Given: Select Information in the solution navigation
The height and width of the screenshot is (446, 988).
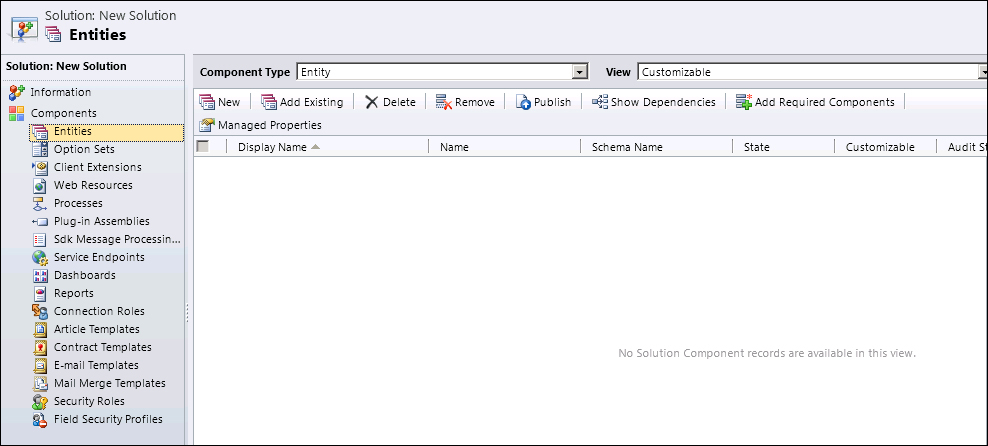Looking at the screenshot, I should [60, 92].
